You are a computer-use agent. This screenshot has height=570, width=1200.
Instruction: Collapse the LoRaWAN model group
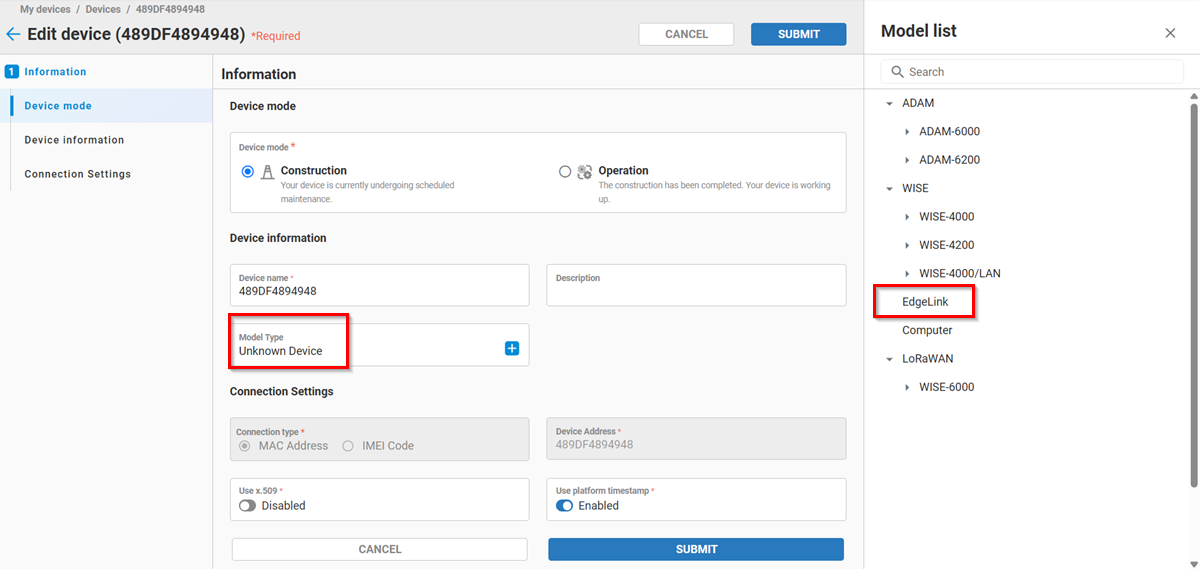click(889, 359)
